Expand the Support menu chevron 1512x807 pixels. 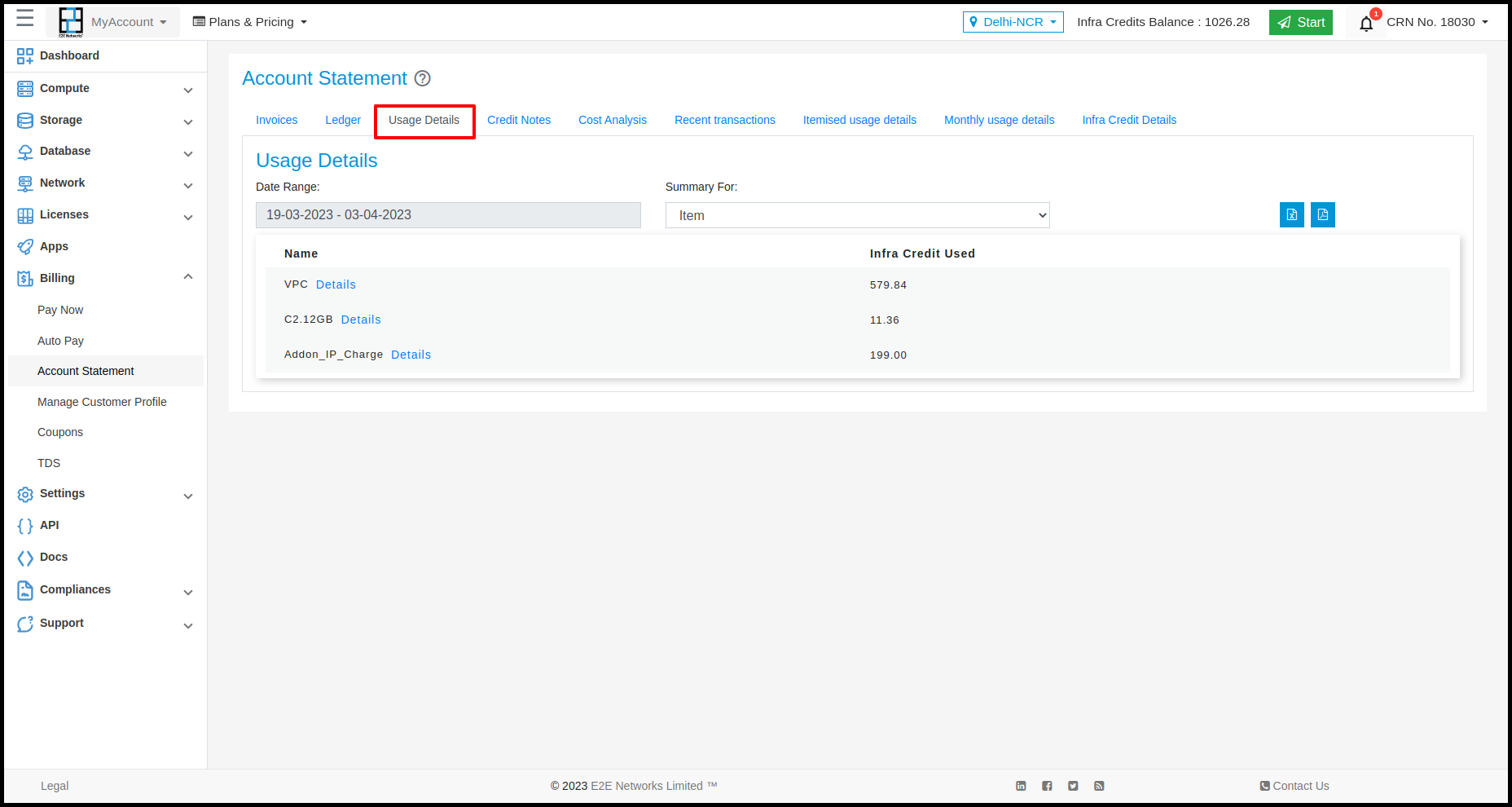click(188, 626)
